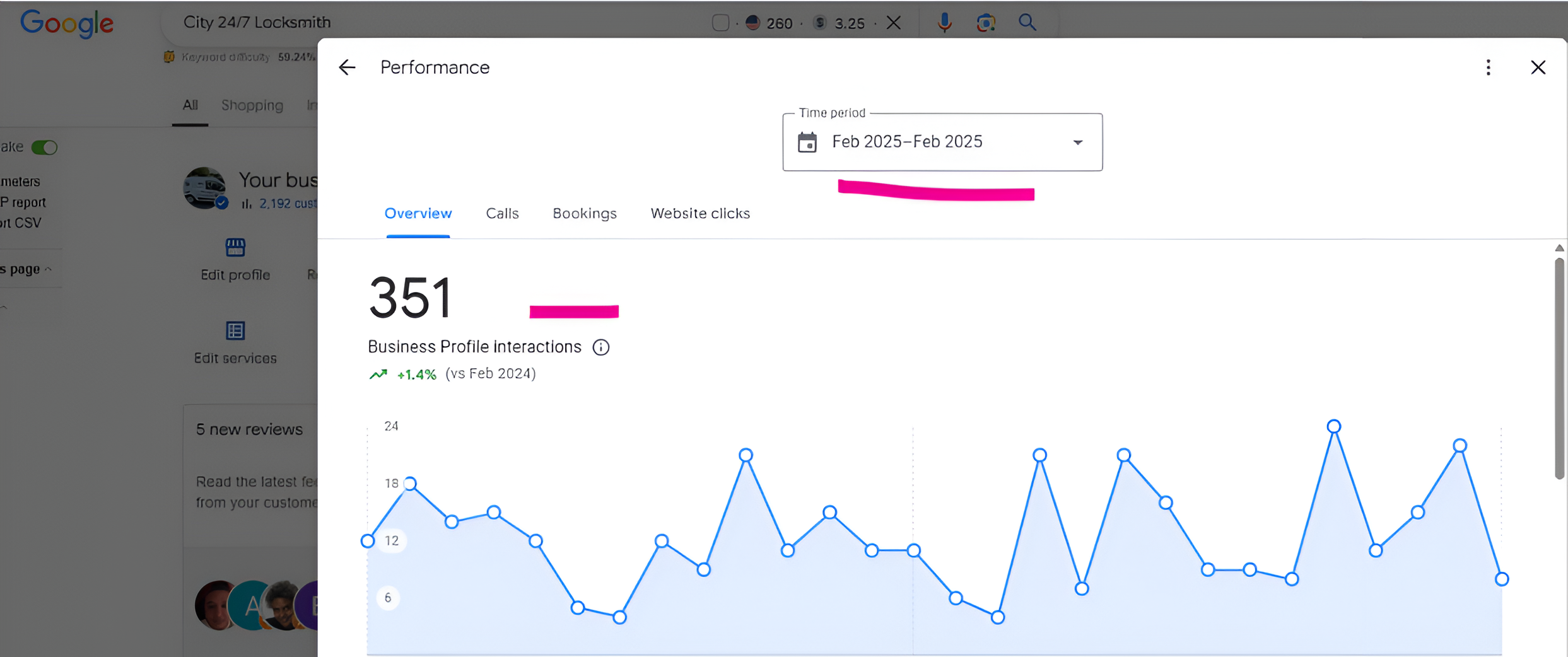The width and height of the screenshot is (1568, 657).
Task: Start voice search with microphone icon
Action: point(944,23)
